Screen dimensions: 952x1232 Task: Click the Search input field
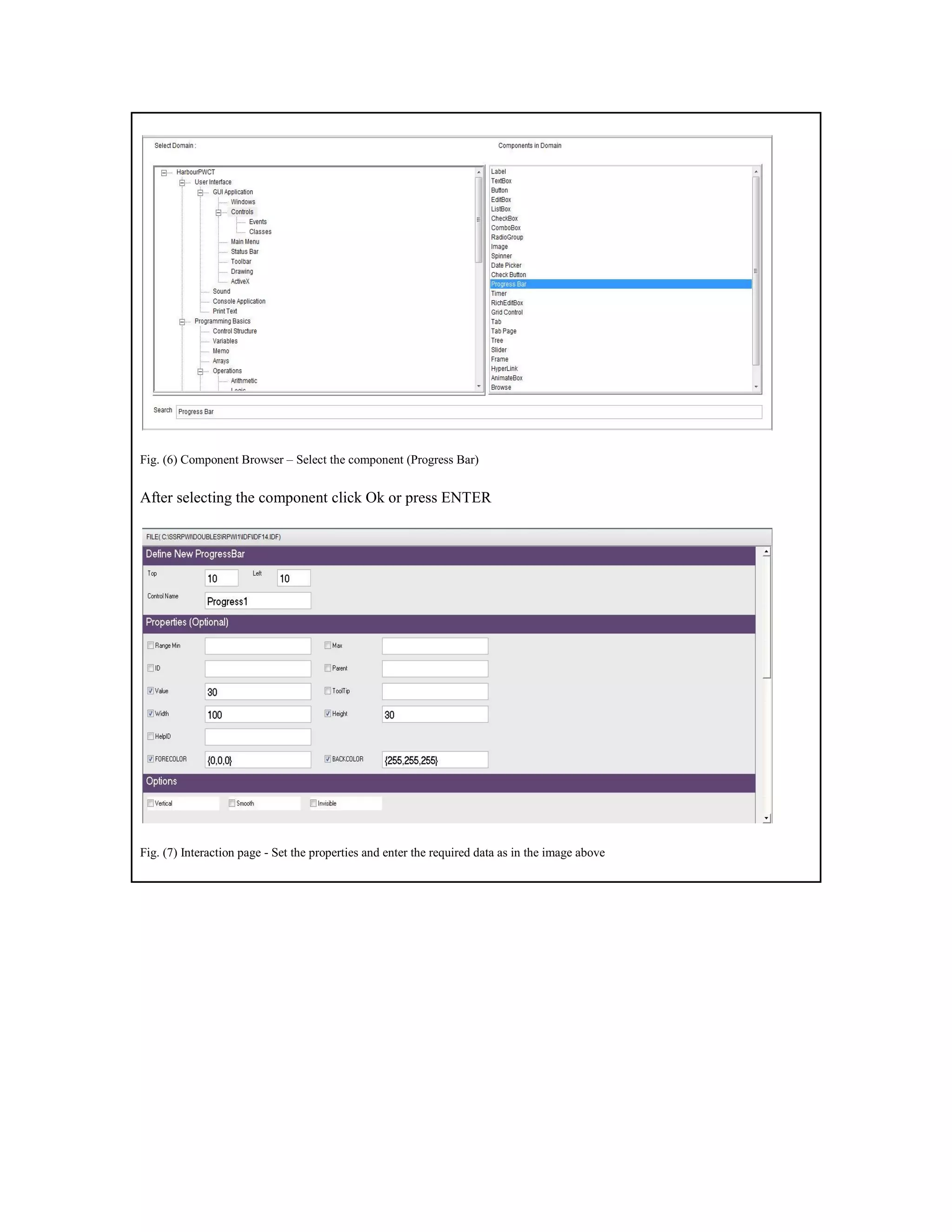tap(469, 412)
